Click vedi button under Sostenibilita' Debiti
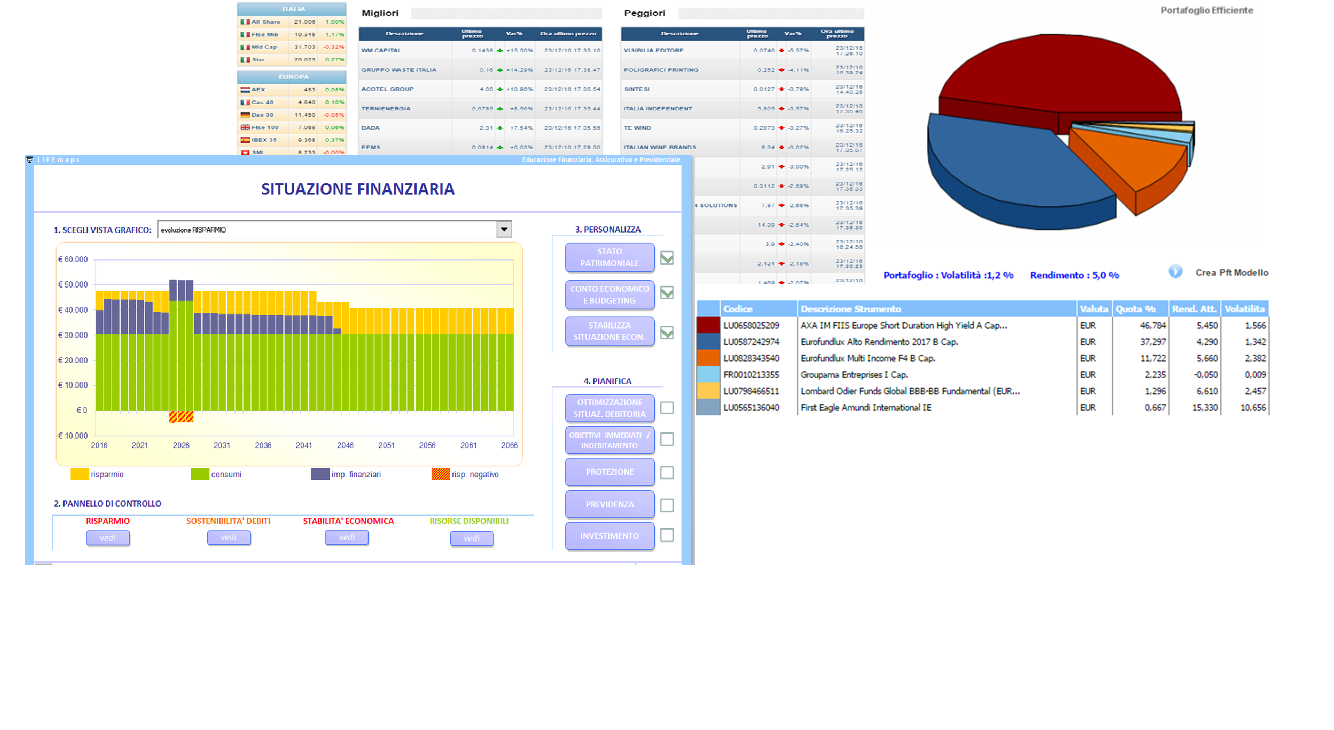Image resolution: width=1334 pixels, height=730 pixels. (229, 538)
